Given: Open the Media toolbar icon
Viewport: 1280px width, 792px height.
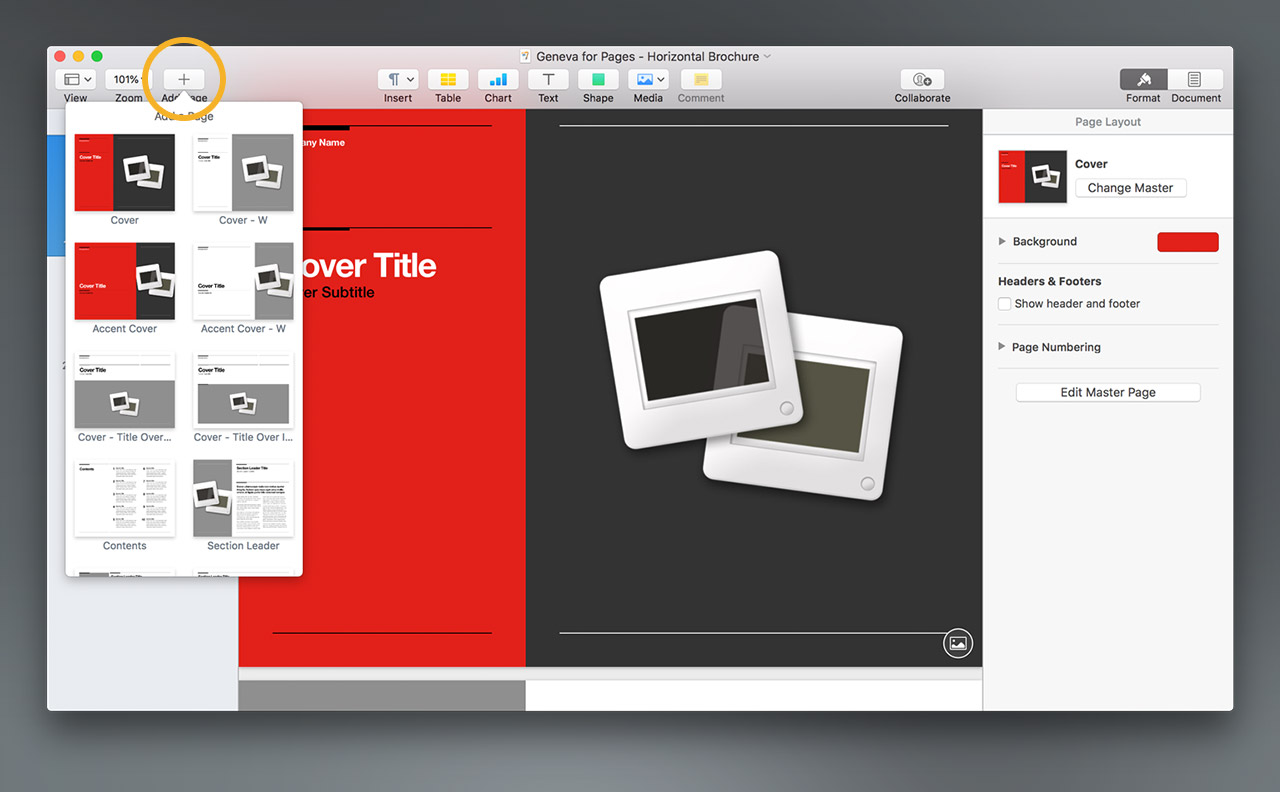Looking at the screenshot, I should 648,79.
